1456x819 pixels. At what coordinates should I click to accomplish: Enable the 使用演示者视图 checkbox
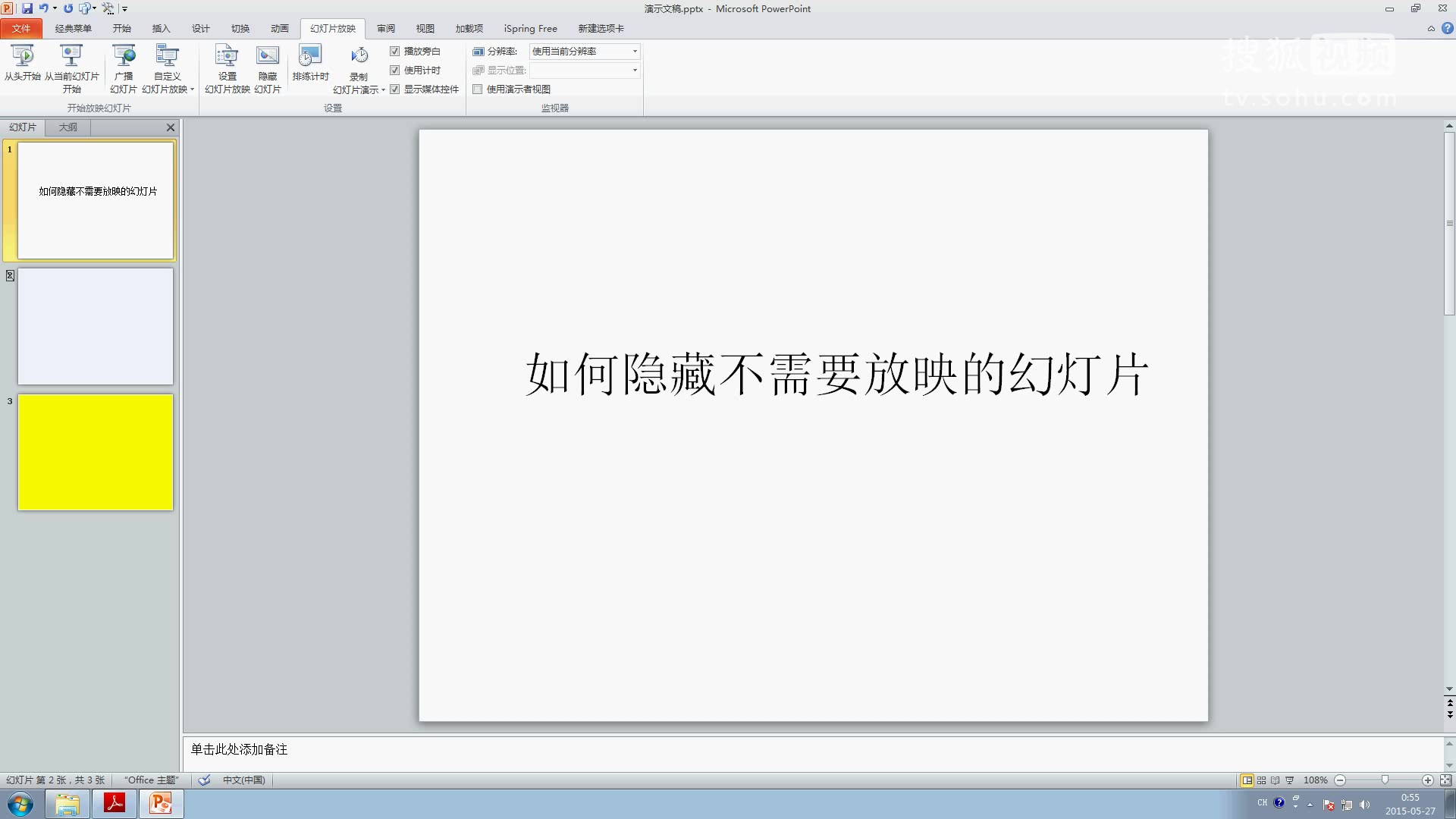[477, 89]
